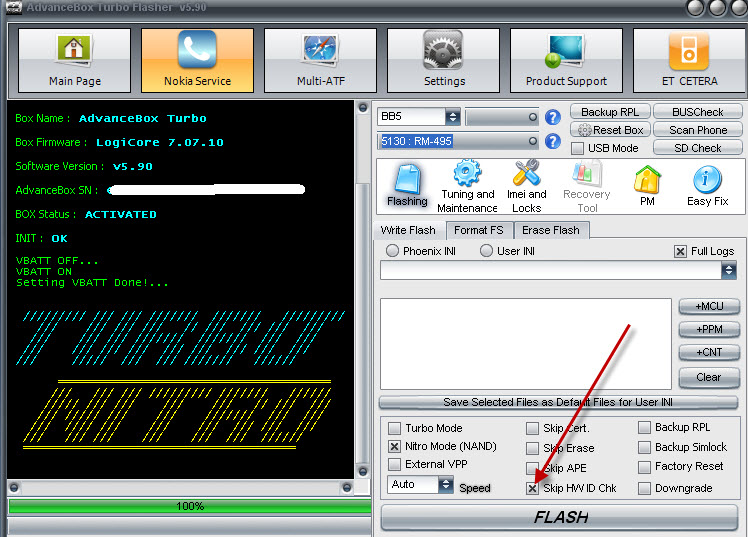Click log panel horizontal scrollbar left knob
Screen dimensions: 748x537
coord(14,487)
